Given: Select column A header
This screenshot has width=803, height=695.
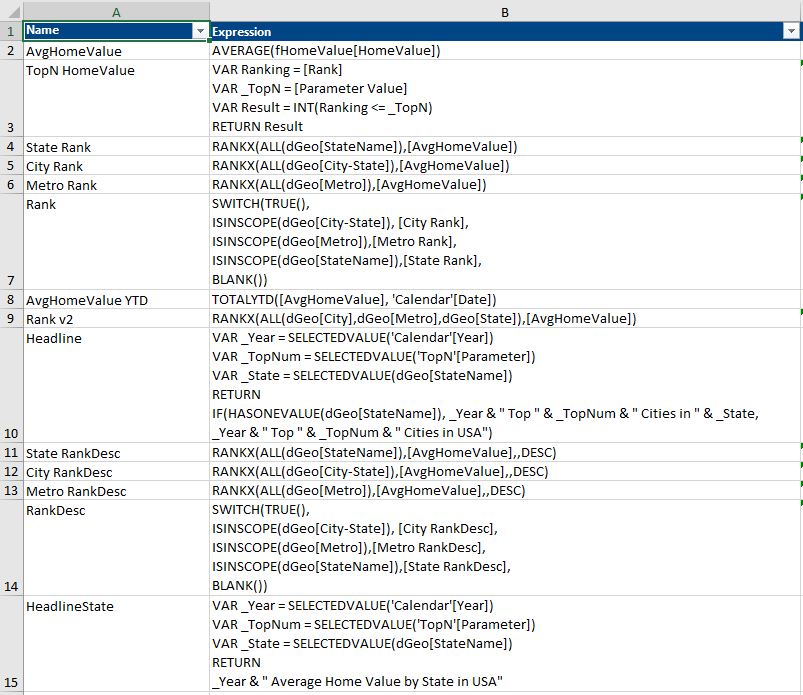Looking at the screenshot, I should click(115, 11).
